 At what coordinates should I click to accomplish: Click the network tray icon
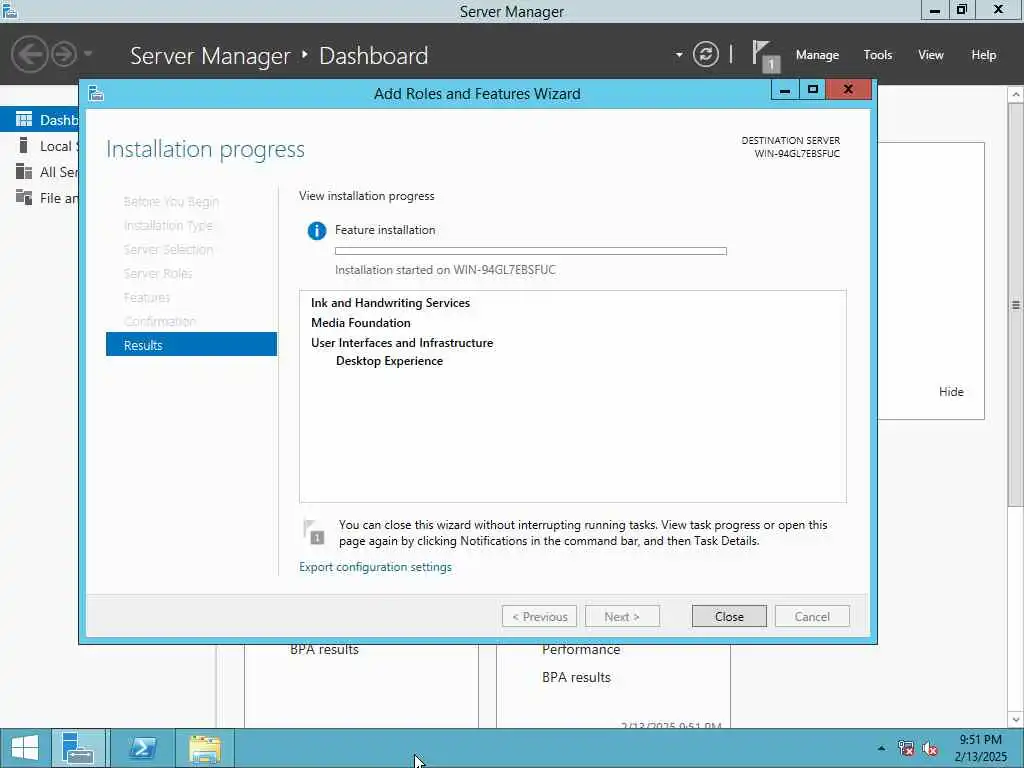[x=906, y=748]
